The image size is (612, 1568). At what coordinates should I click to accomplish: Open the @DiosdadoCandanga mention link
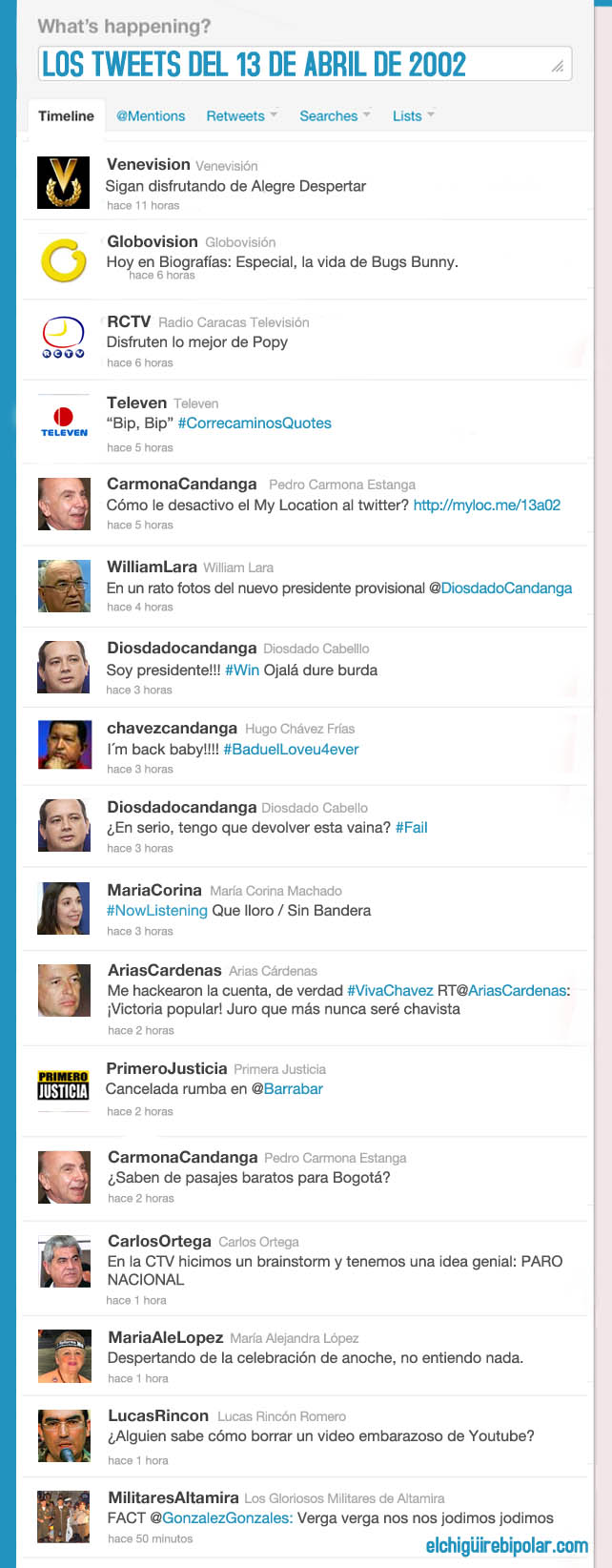point(500,588)
